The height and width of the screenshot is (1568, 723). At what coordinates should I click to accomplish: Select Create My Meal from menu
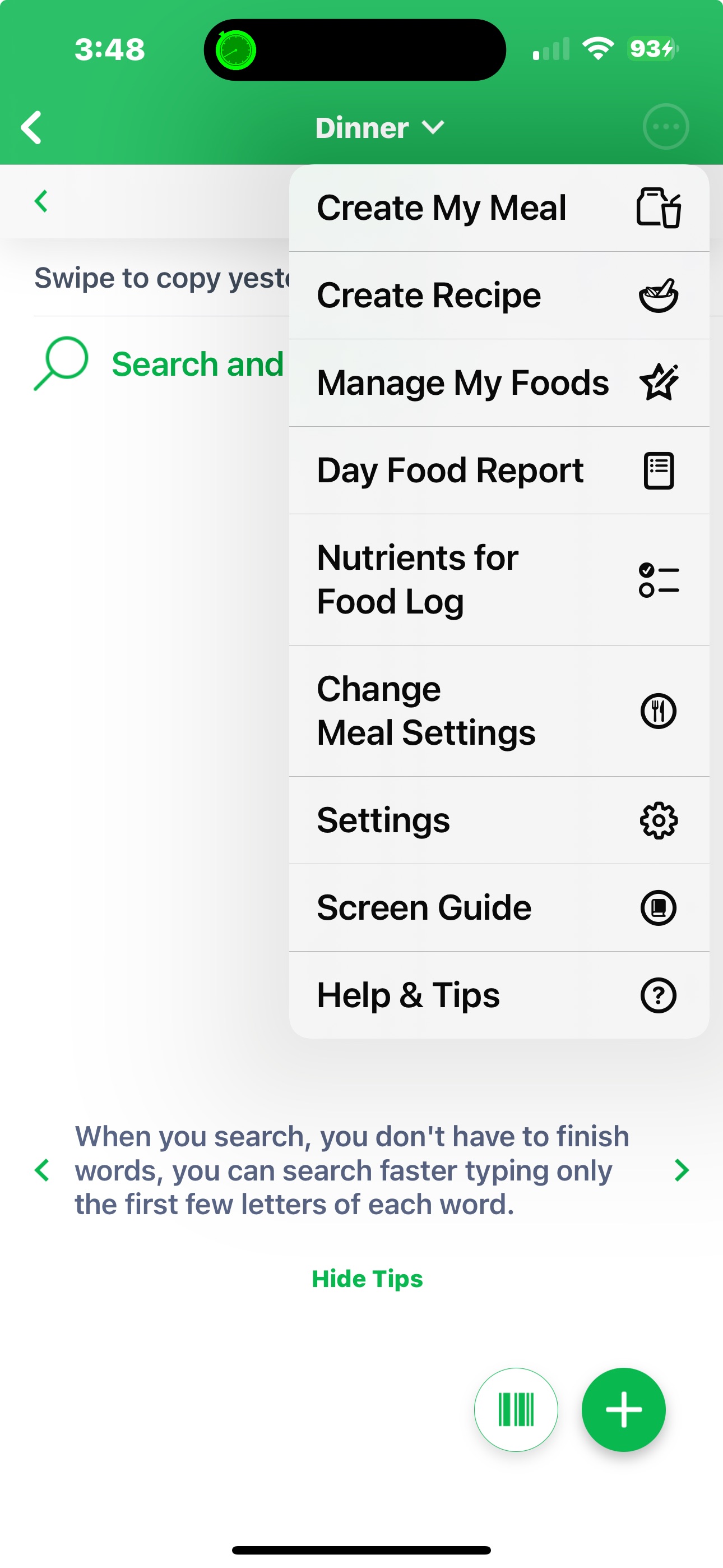(498, 208)
